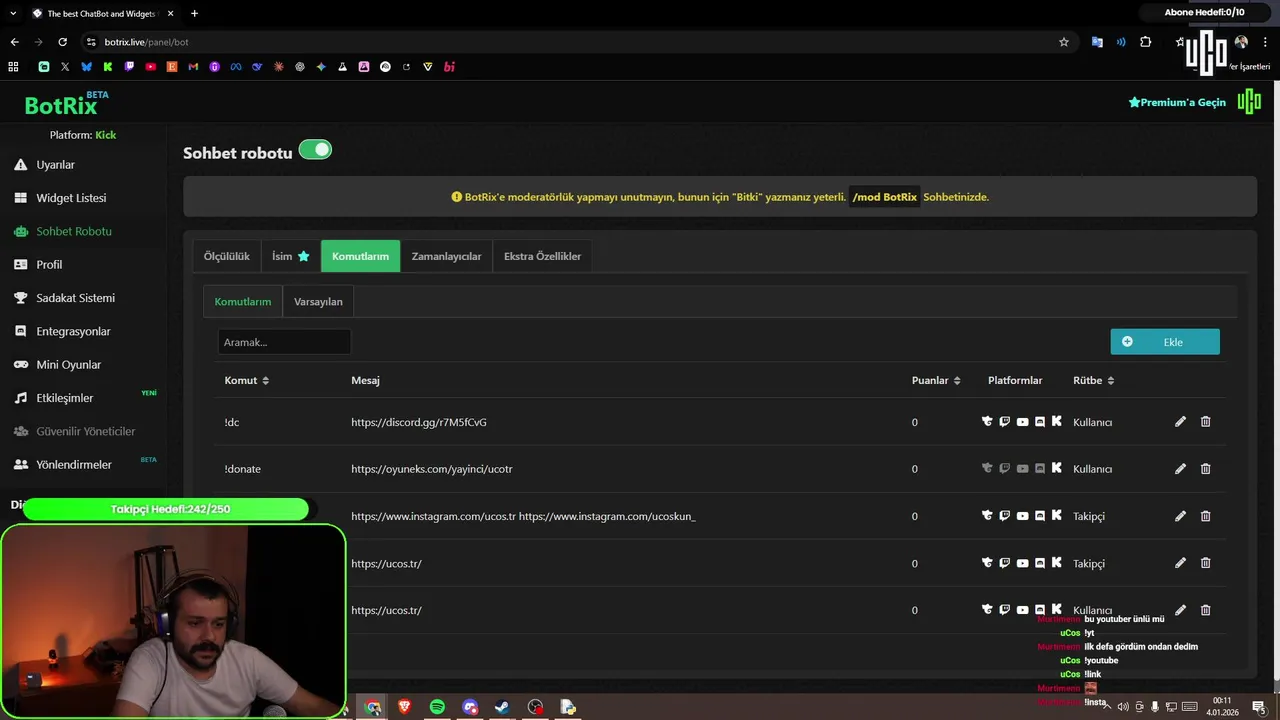The width and height of the screenshot is (1280, 720).
Task: Open the Bluesky butterfly bookmark icon
Action: tap(86, 67)
